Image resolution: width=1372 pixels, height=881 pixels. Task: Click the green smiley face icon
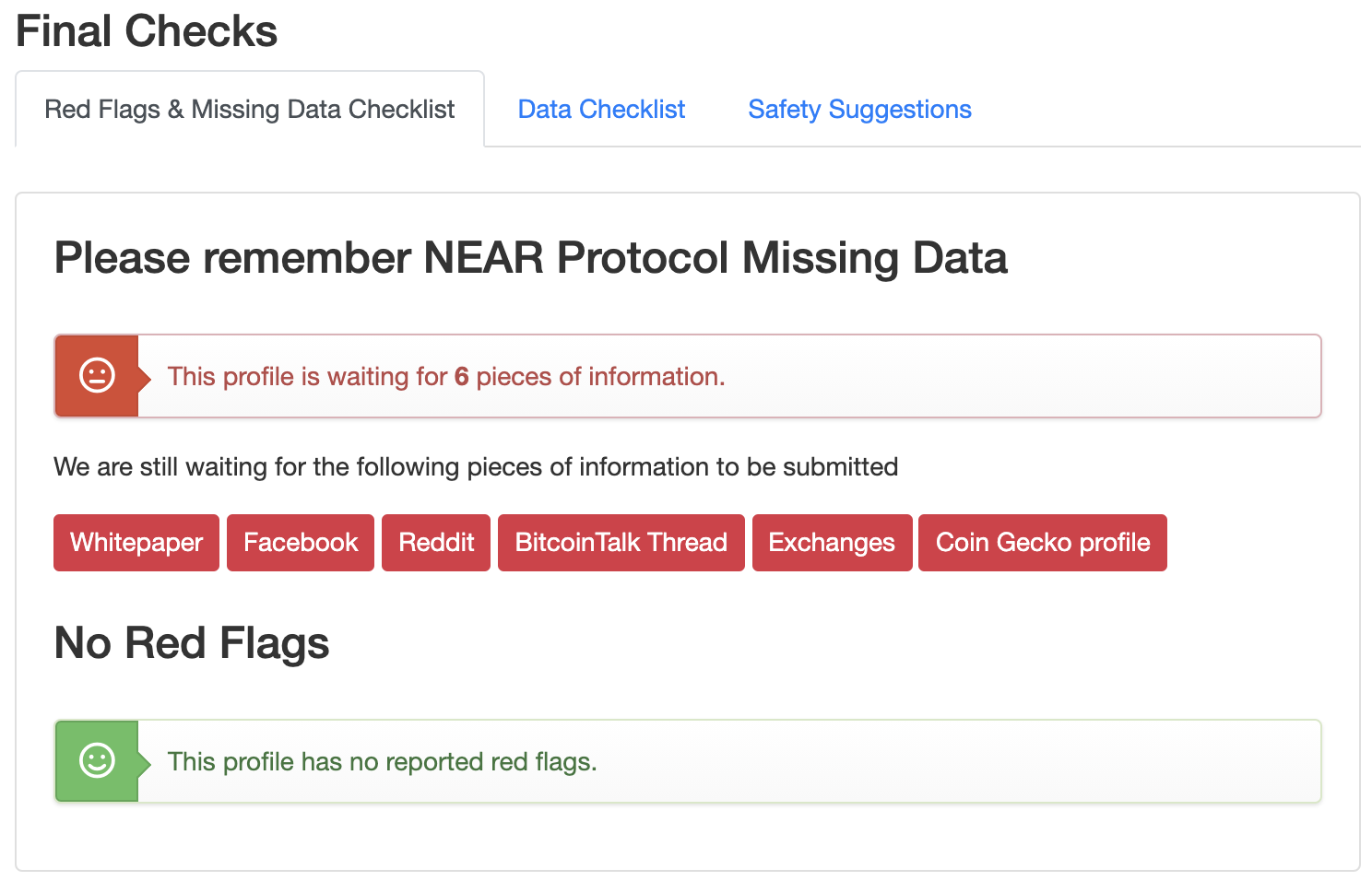pyautogui.click(x=97, y=761)
